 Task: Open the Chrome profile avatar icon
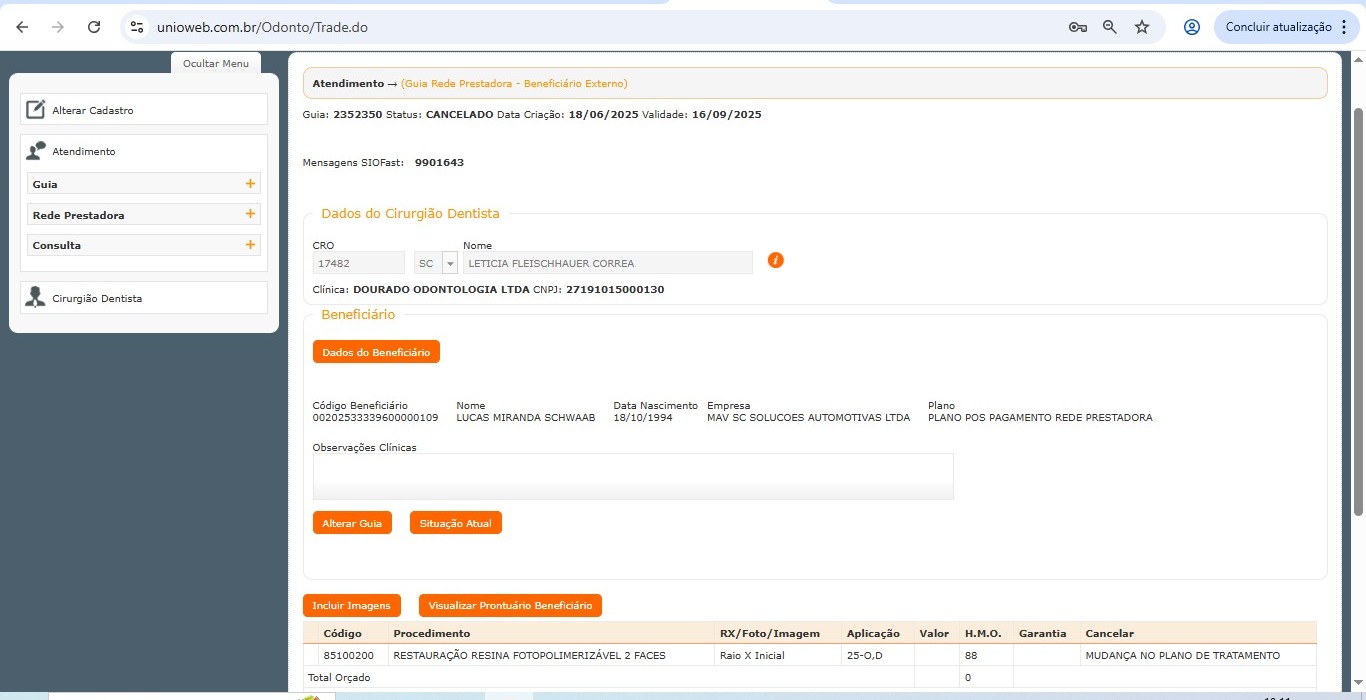click(x=1191, y=27)
